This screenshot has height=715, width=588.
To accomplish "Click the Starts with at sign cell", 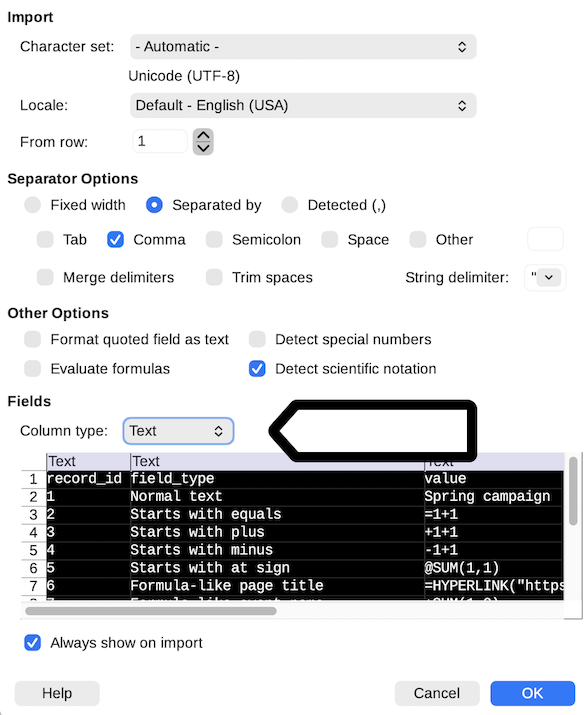I will coord(277,568).
